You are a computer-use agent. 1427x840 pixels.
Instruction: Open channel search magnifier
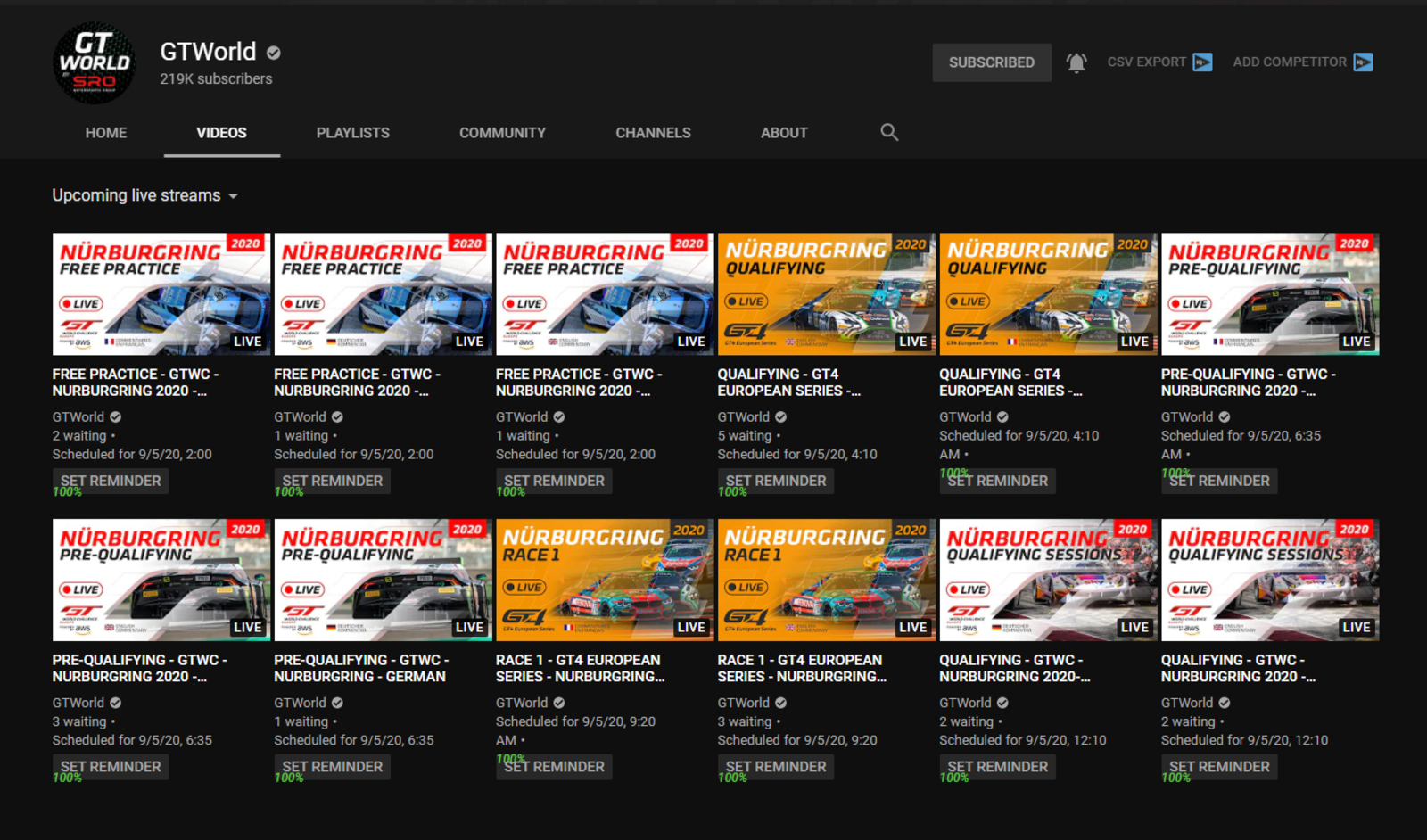(x=889, y=132)
